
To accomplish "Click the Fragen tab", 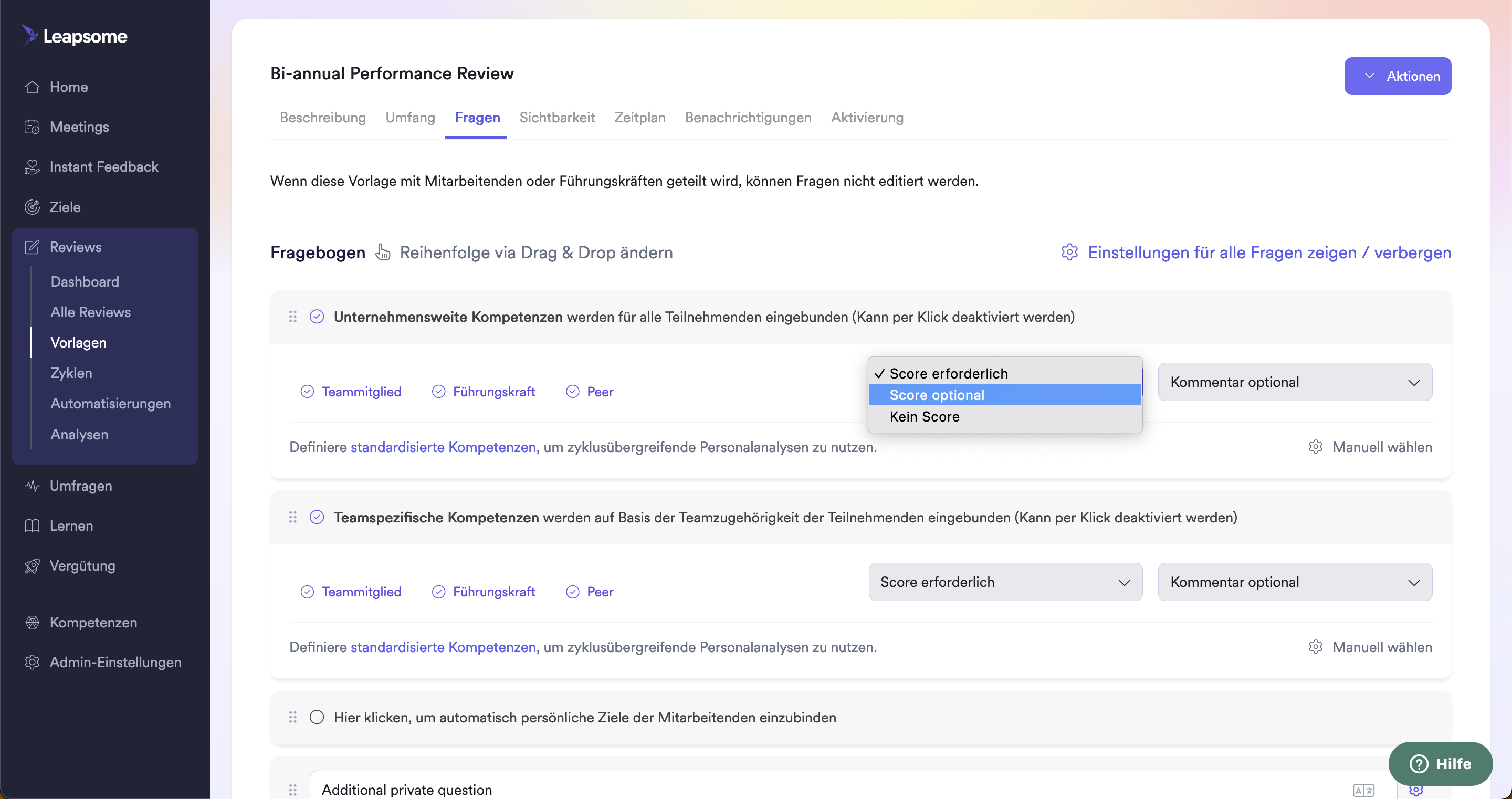I will pos(477,118).
